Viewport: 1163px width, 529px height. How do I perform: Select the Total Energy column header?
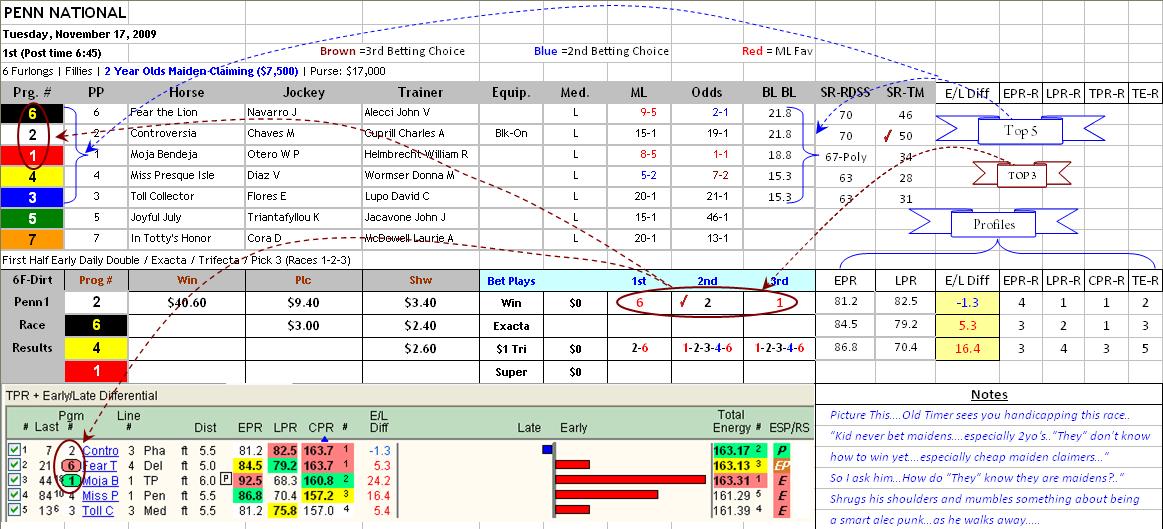[731, 421]
